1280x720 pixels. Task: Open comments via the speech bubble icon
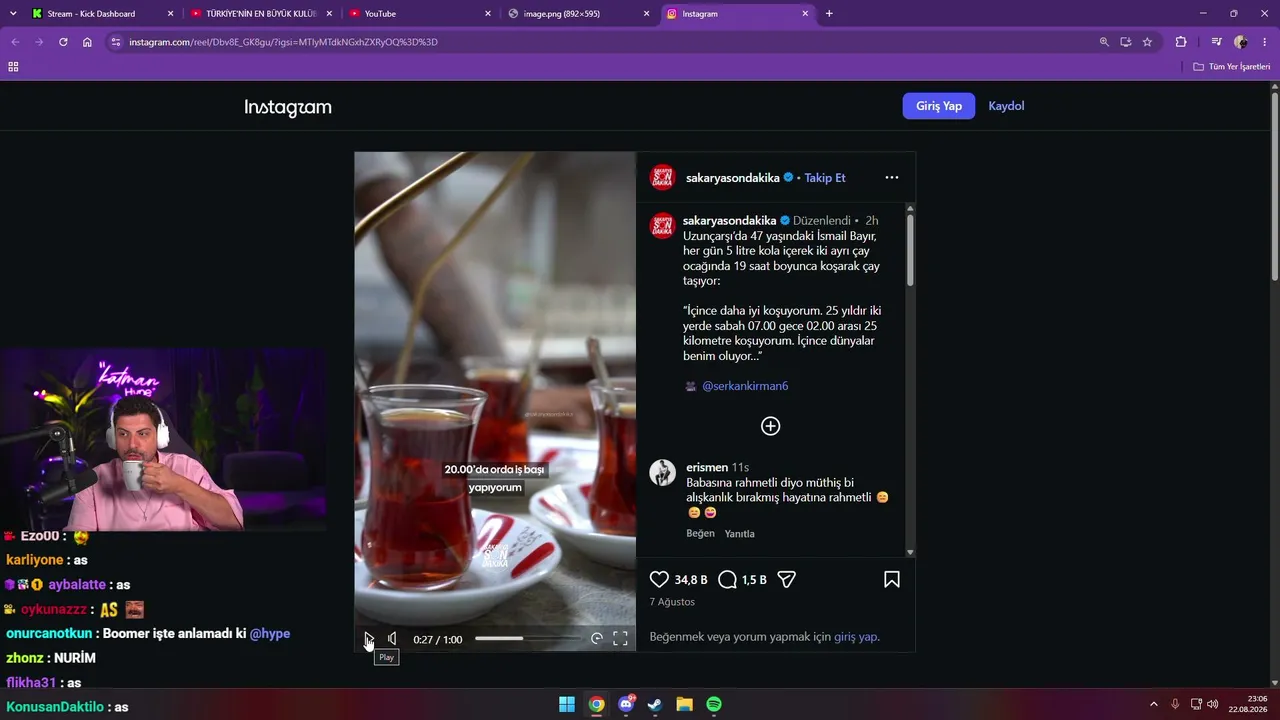click(x=728, y=579)
